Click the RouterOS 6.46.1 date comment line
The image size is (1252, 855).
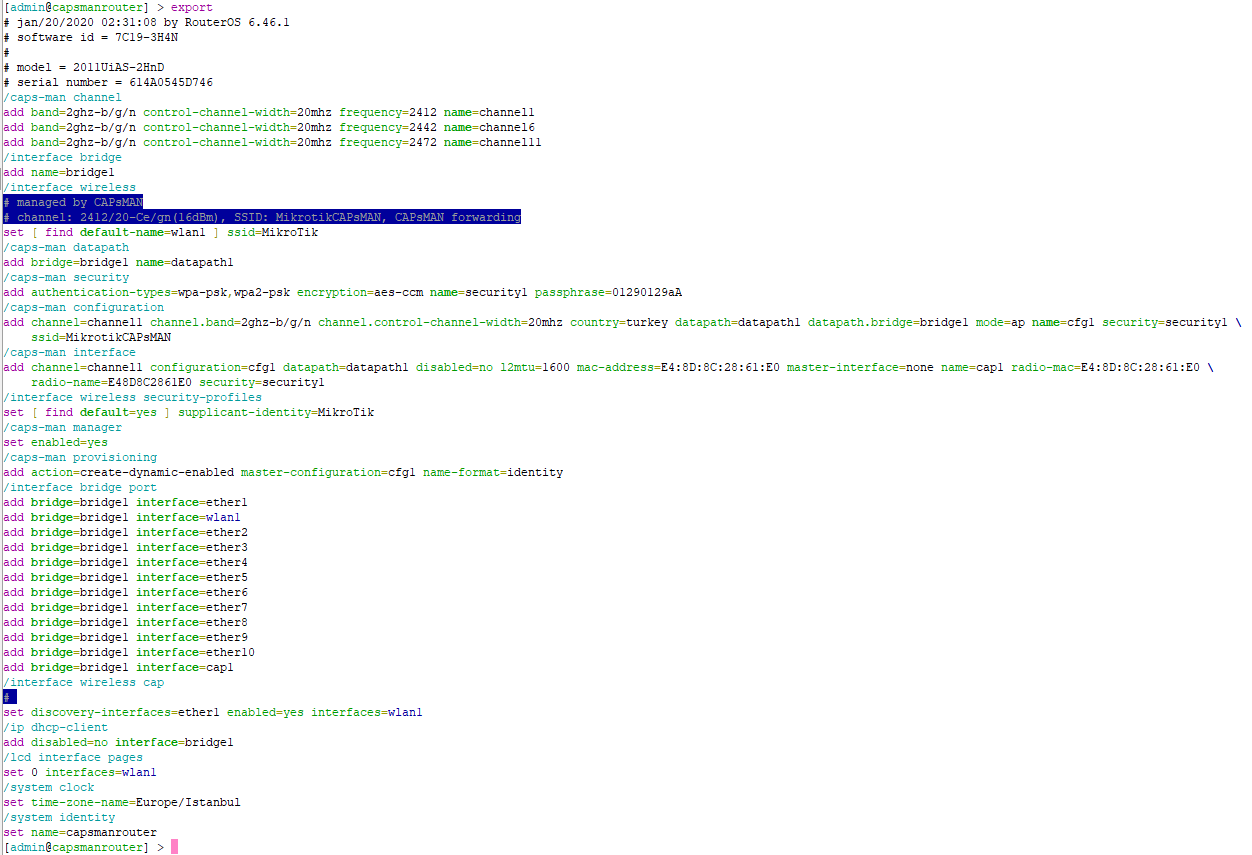pos(147,22)
